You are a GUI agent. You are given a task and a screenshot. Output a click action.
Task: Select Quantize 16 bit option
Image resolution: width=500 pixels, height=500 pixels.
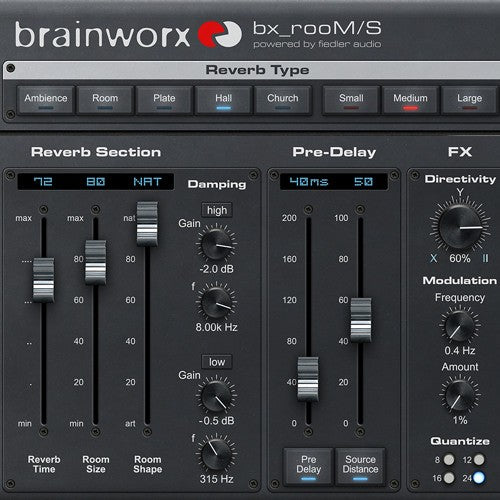coord(449,478)
